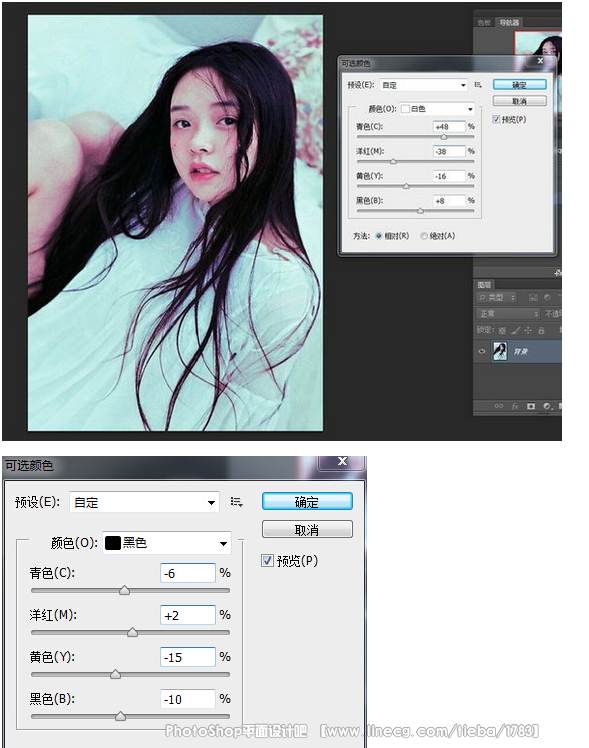Create new adjustment layer icon
The height and width of the screenshot is (748, 589).
click(x=547, y=406)
